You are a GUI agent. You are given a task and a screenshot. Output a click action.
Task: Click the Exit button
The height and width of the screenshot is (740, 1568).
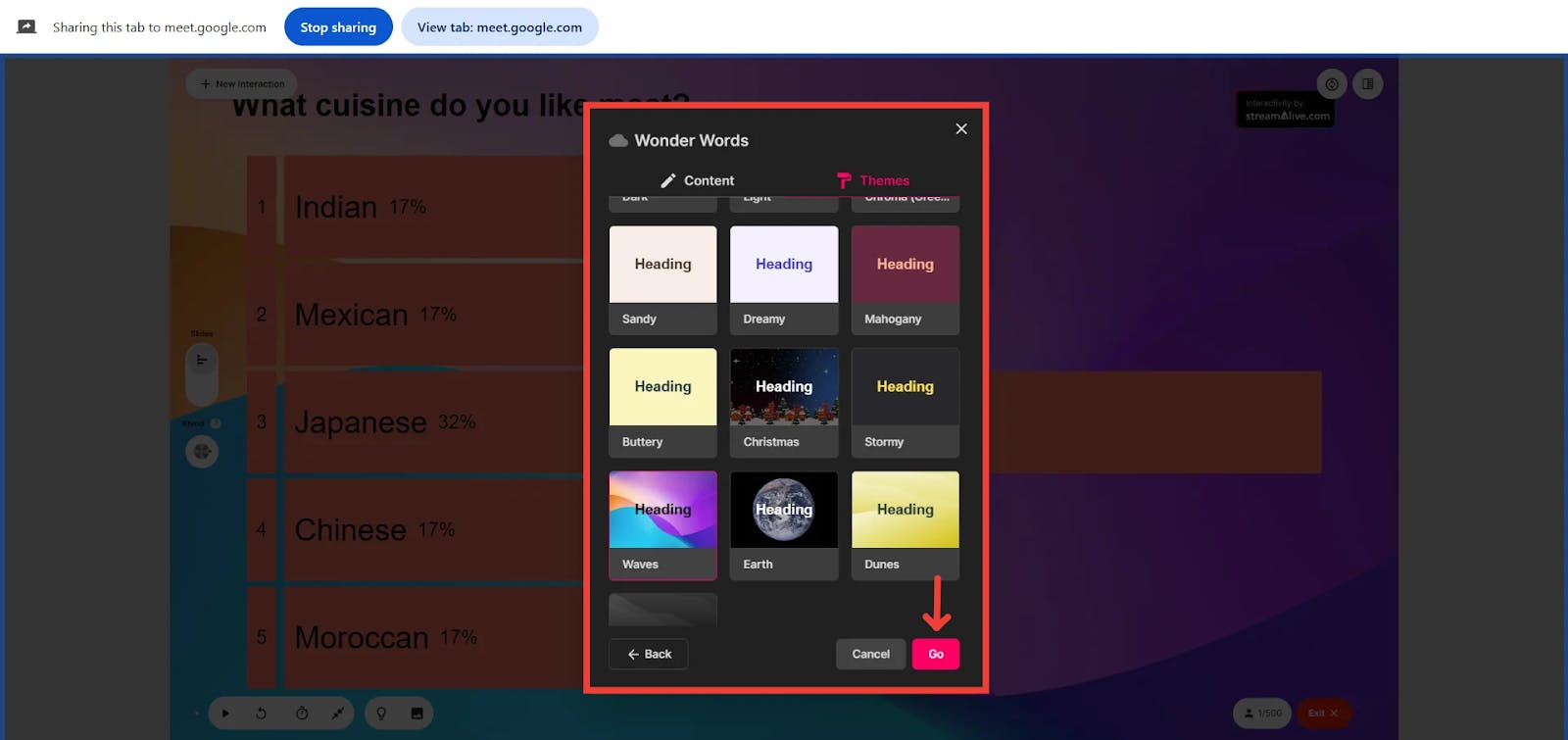[1323, 714]
